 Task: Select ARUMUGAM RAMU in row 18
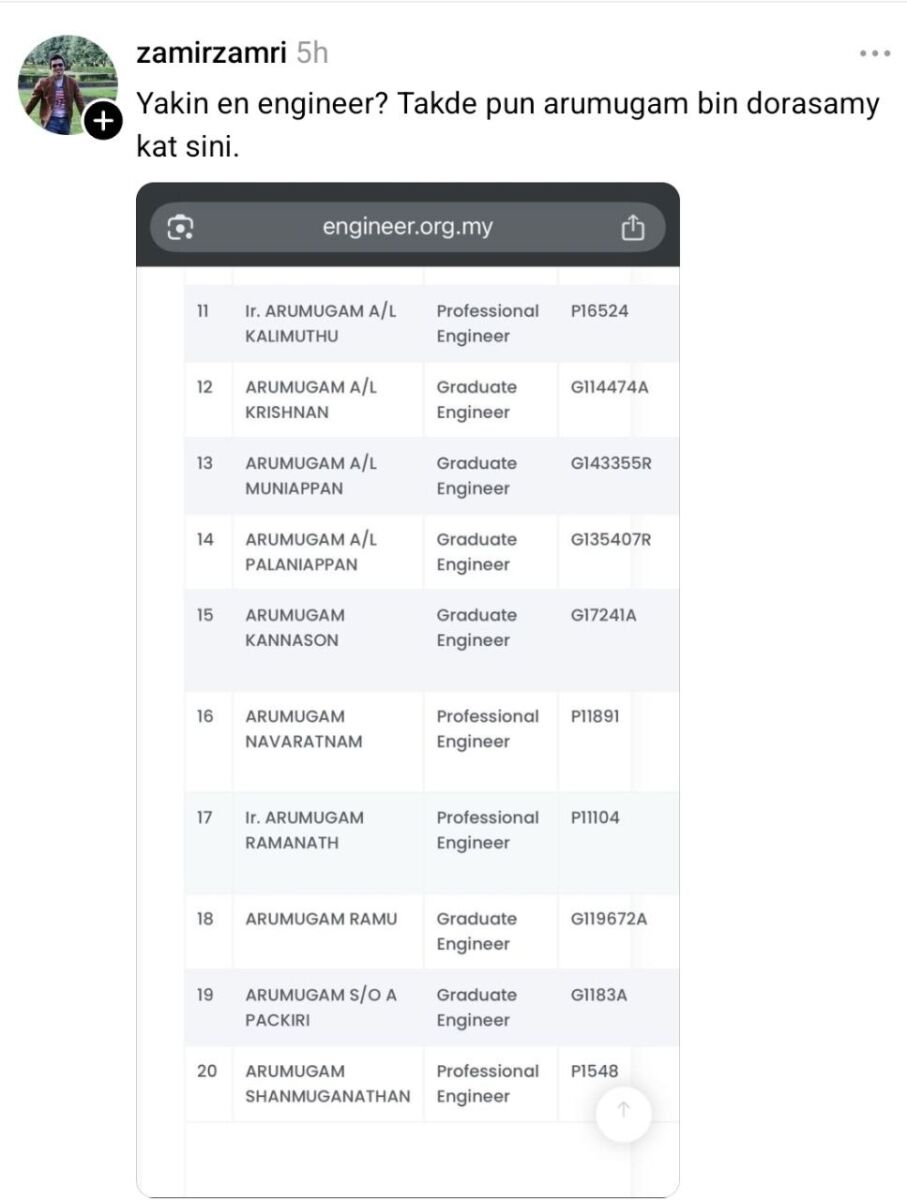click(x=320, y=918)
